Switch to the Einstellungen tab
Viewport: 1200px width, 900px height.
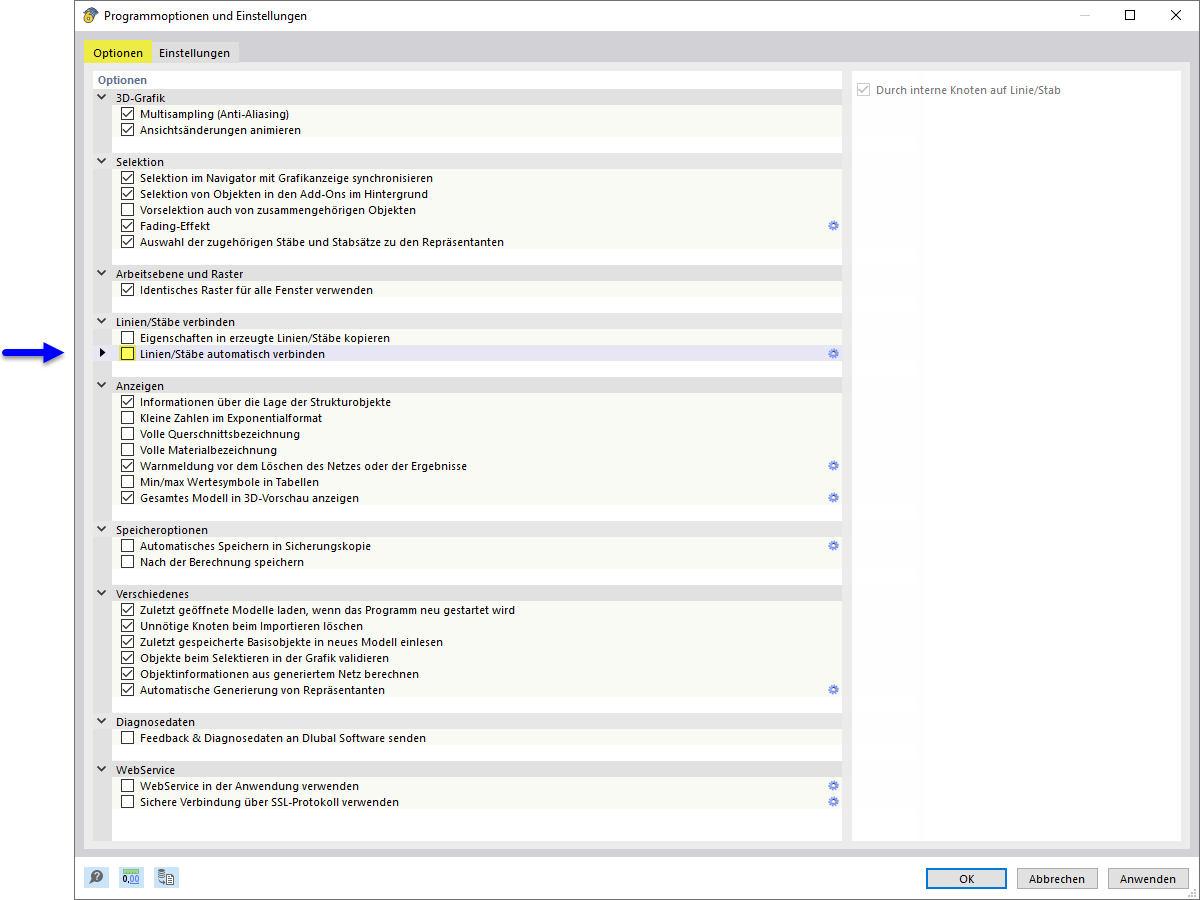pyautogui.click(x=194, y=52)
